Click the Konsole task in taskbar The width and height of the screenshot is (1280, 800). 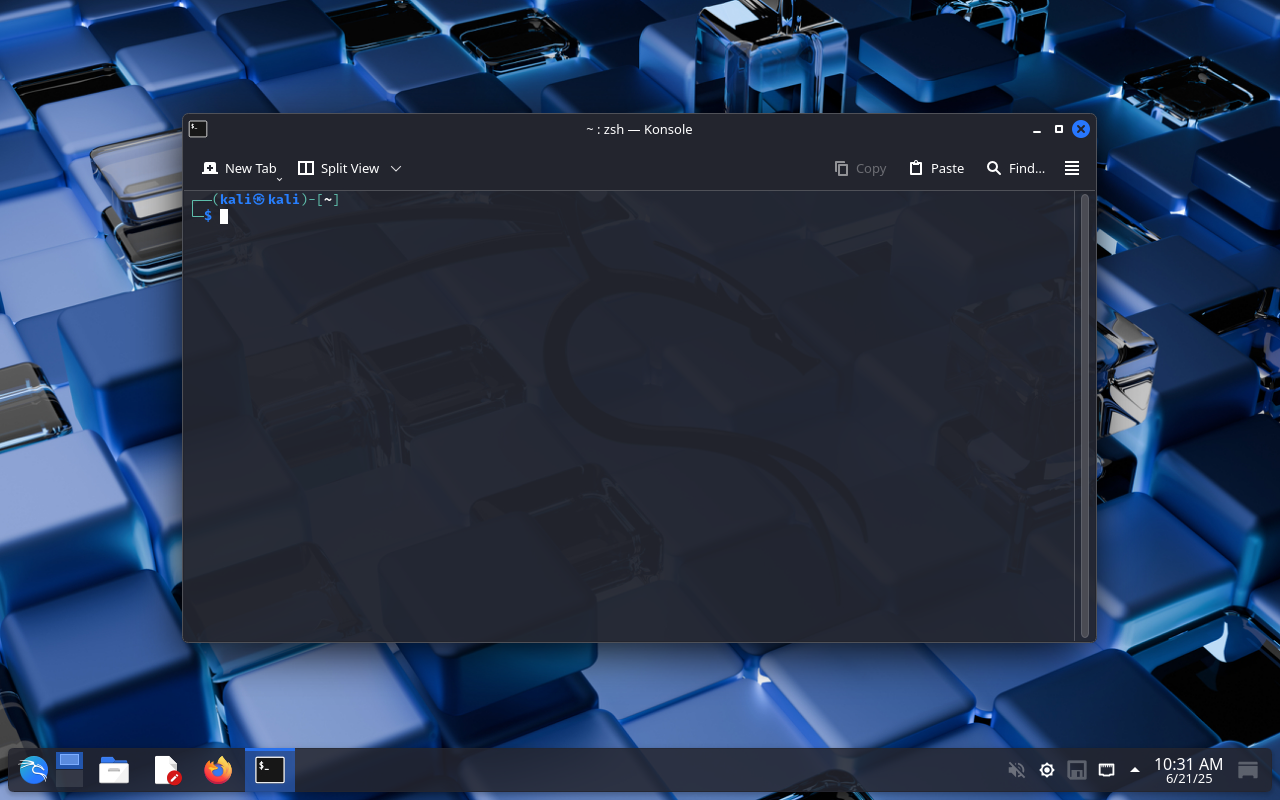tap(270, 770)
